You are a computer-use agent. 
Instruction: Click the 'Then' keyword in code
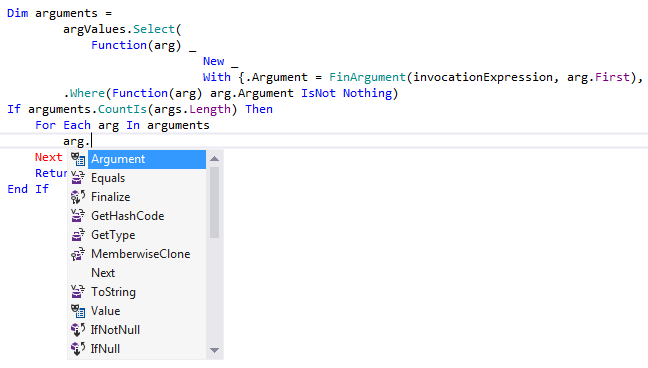pos(259,109)
